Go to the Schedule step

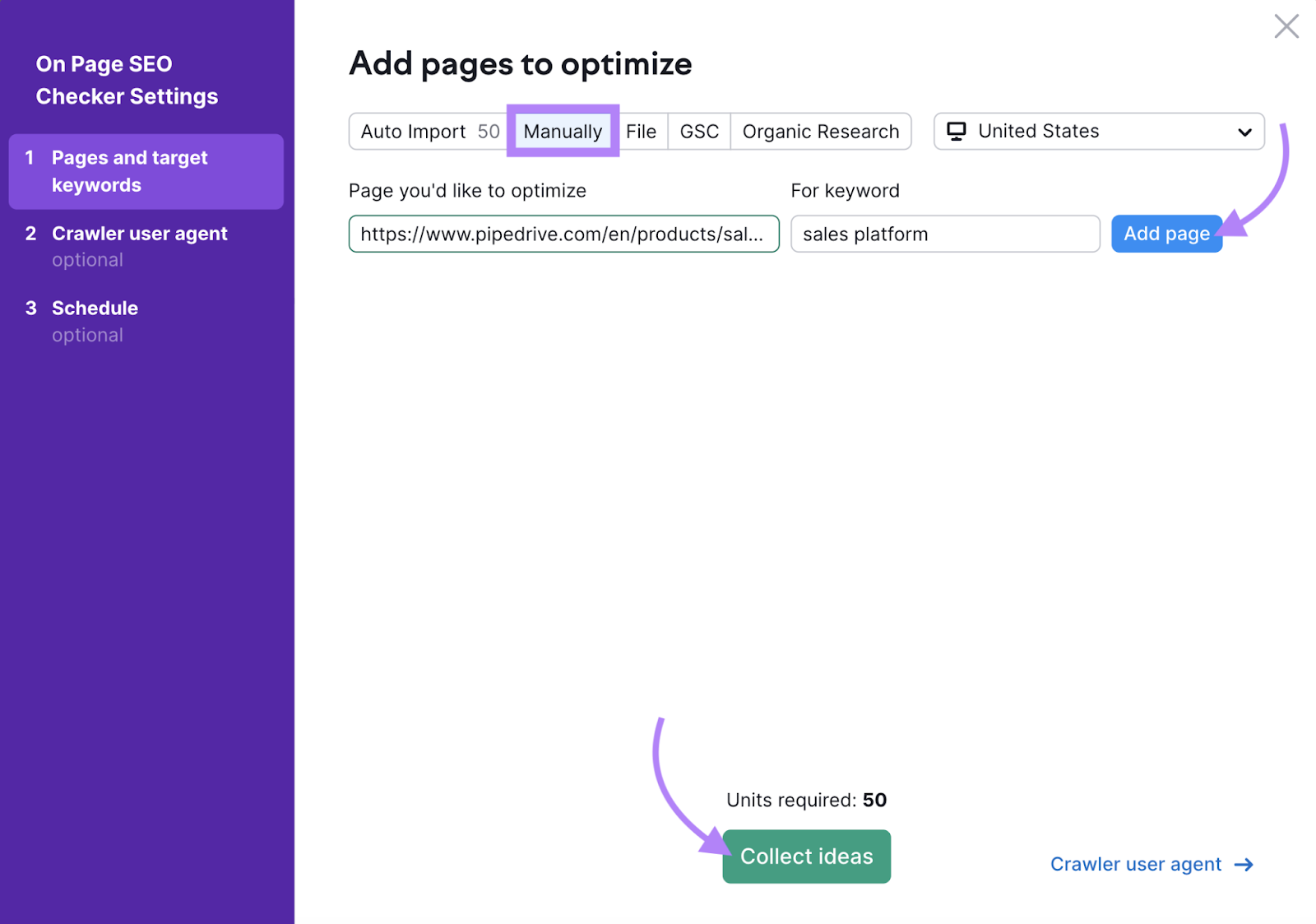[95, 308]
